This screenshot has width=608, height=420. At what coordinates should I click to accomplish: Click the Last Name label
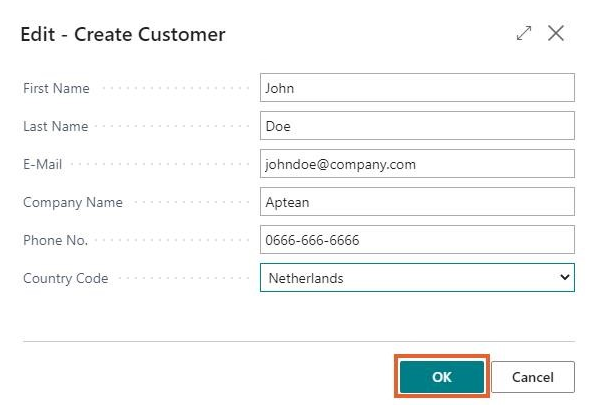(55, 126)
